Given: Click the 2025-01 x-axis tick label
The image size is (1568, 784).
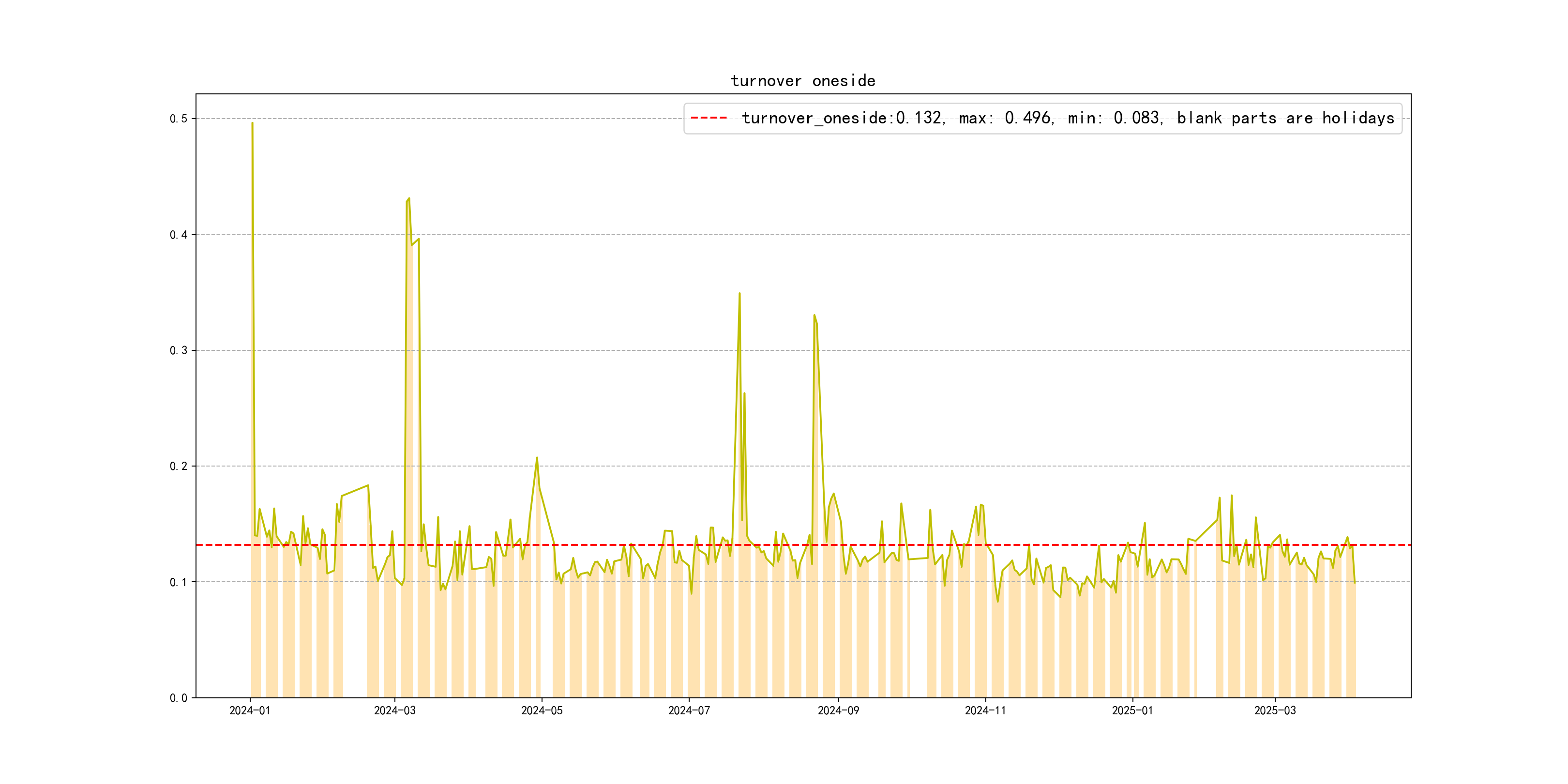Looking at the screenshot, I should point(1132,710).
